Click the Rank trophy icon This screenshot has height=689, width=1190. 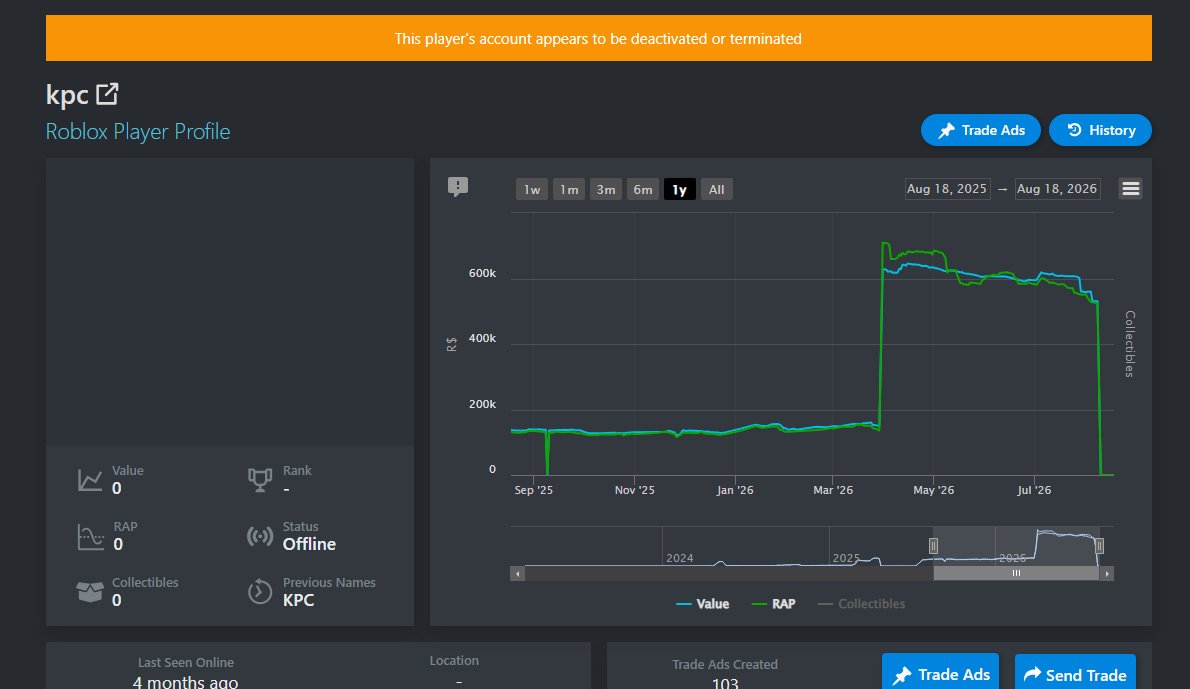260,480
